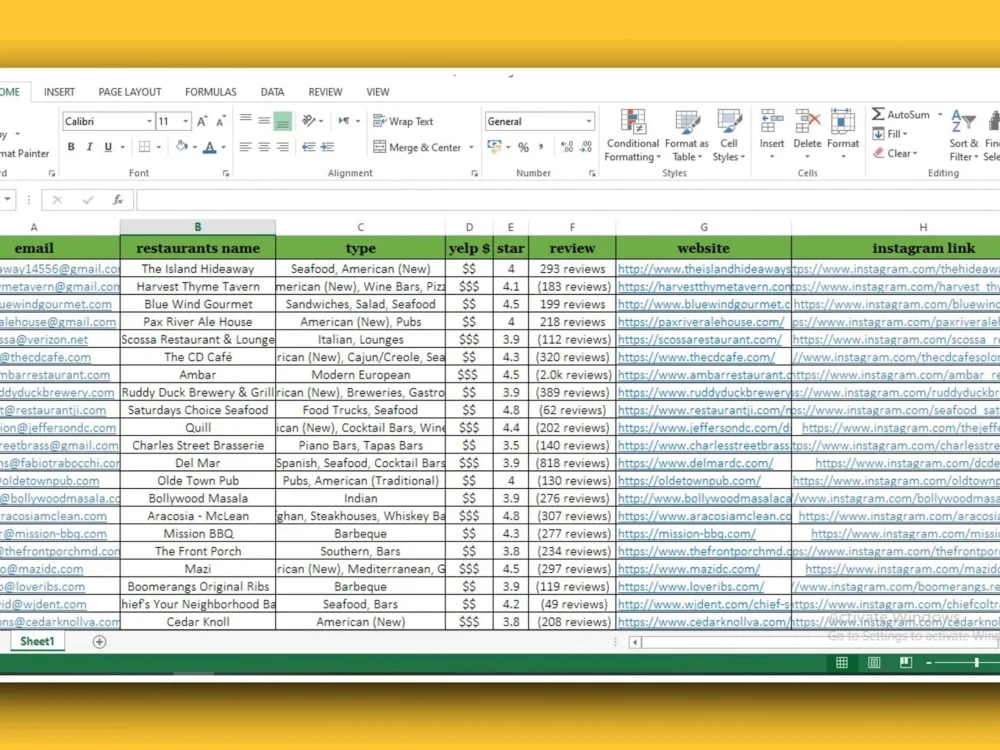1000x750 pixels.
Task: Add new sheet plus icon
Action: click(x=99, y=642)
